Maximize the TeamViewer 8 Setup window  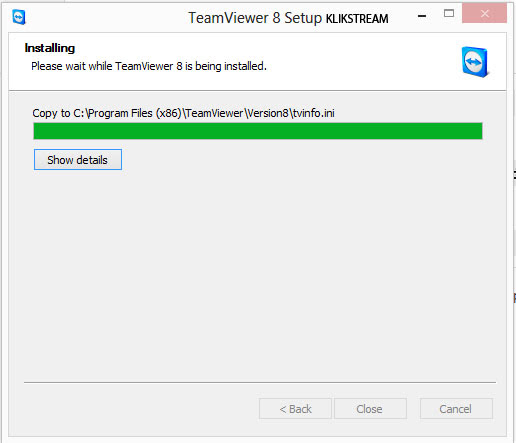449,14
